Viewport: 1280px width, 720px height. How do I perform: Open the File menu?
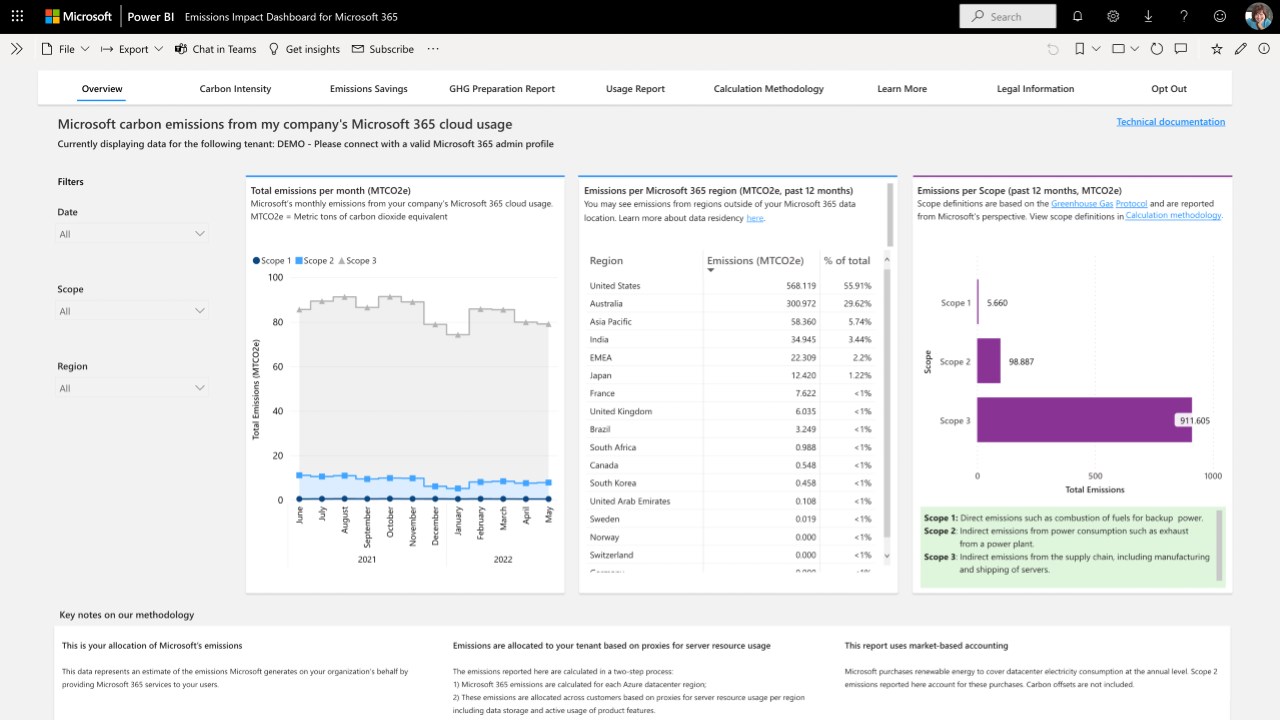65,49
